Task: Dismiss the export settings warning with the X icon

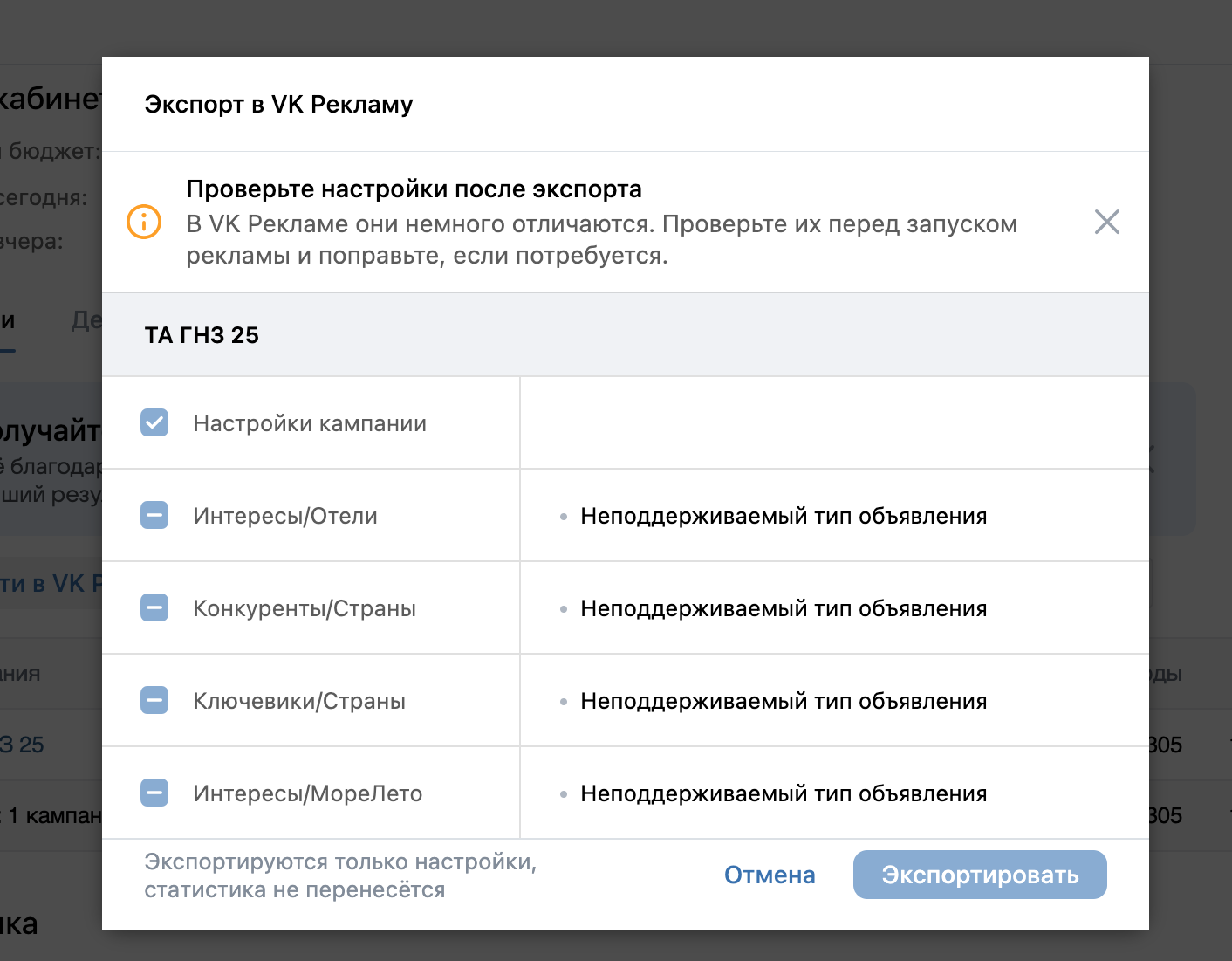Action: tap(1106, 222)
